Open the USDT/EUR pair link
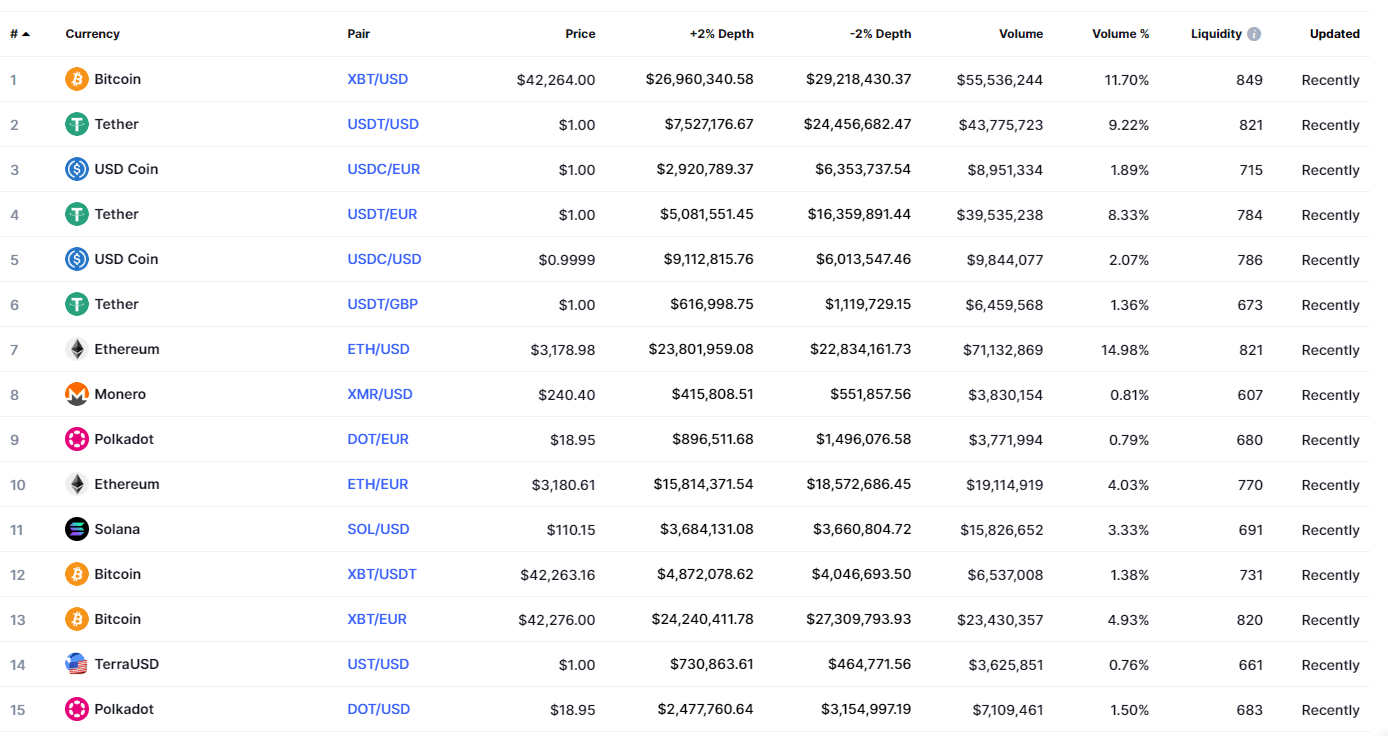The image size is (1388, 736). click(x=383, y=214)
